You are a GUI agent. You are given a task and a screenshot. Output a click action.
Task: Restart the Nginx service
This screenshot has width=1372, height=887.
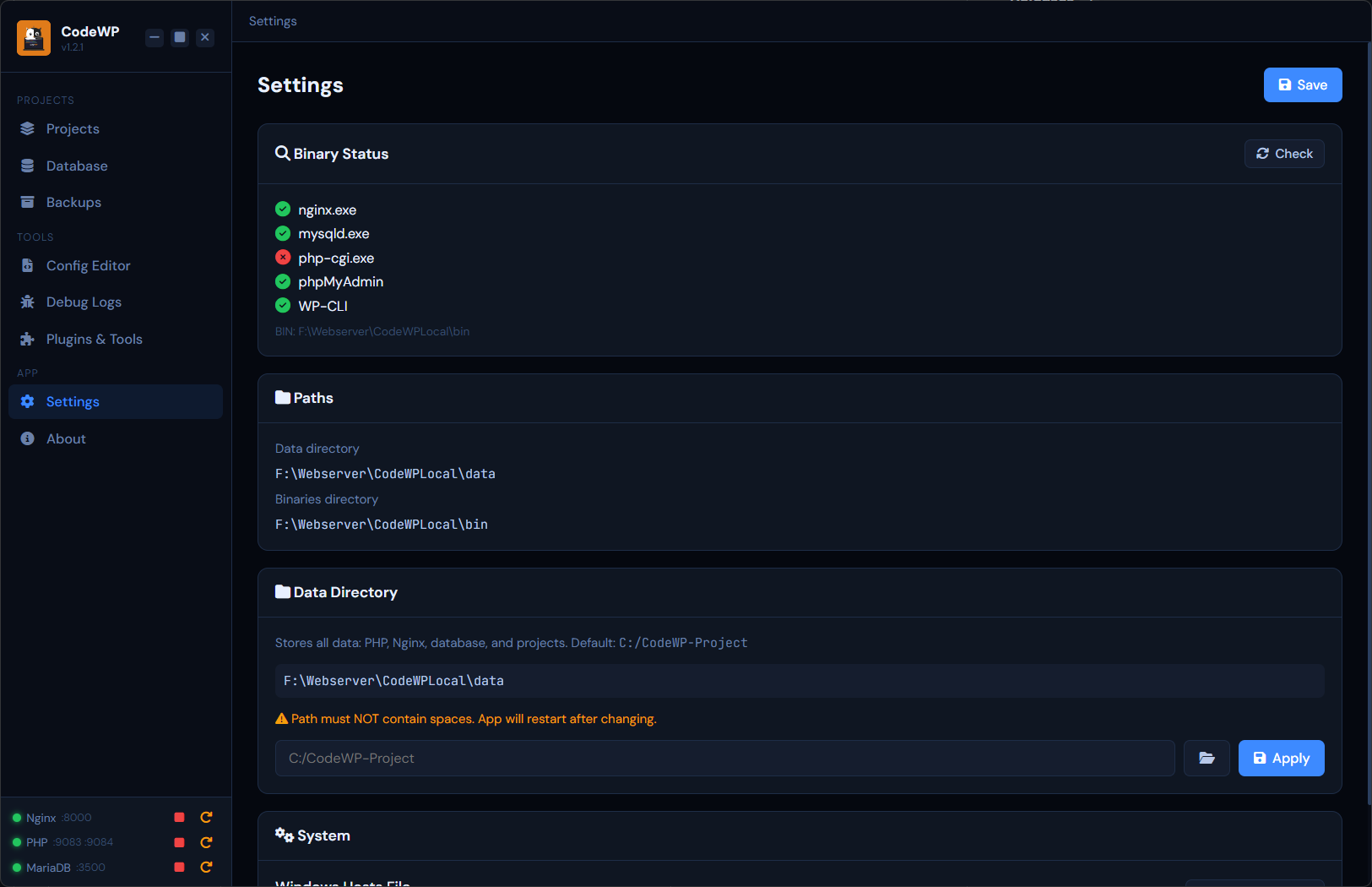tap(206, 818)
